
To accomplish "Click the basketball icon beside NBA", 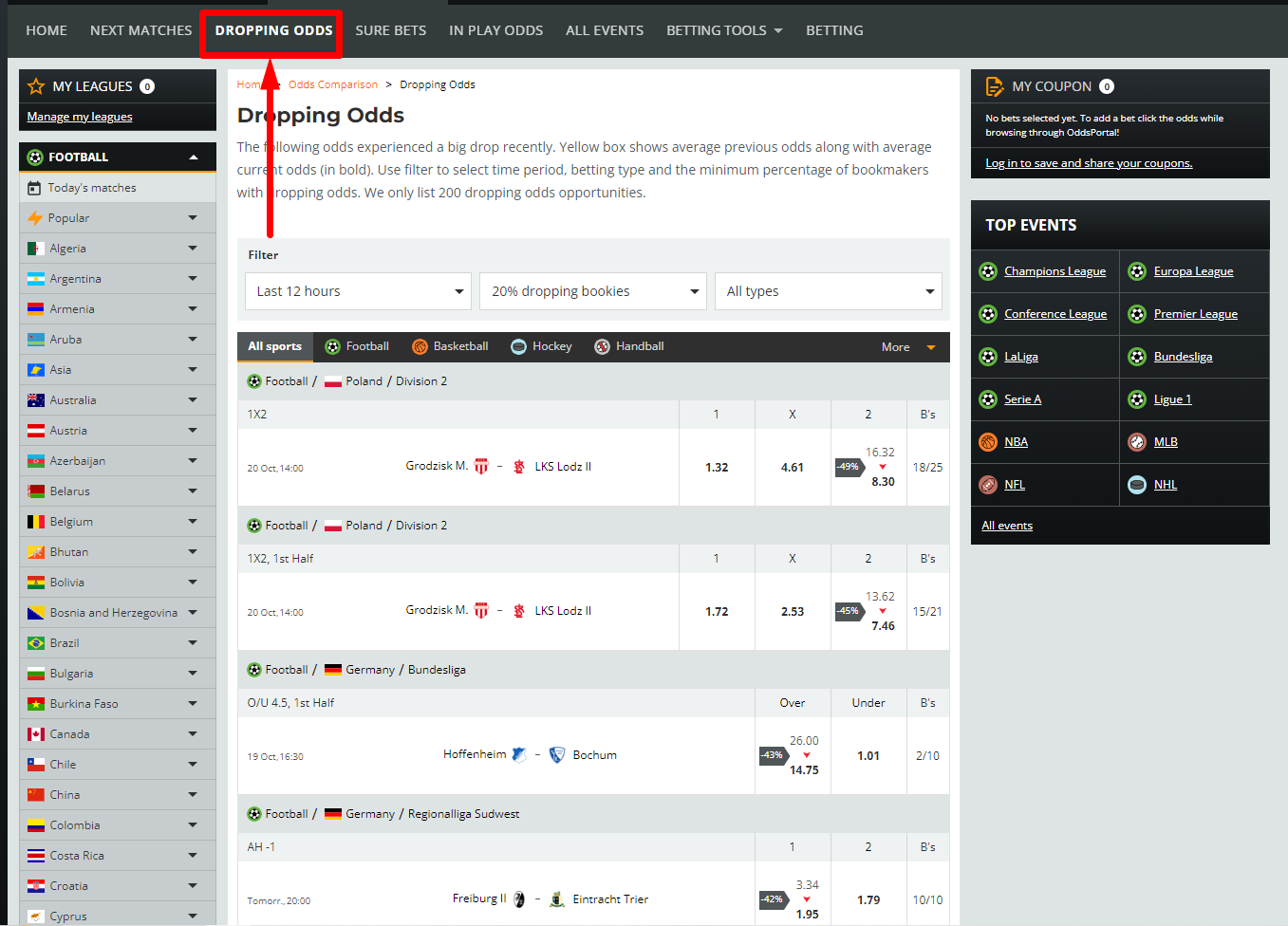I will click(x=988, y=442).
